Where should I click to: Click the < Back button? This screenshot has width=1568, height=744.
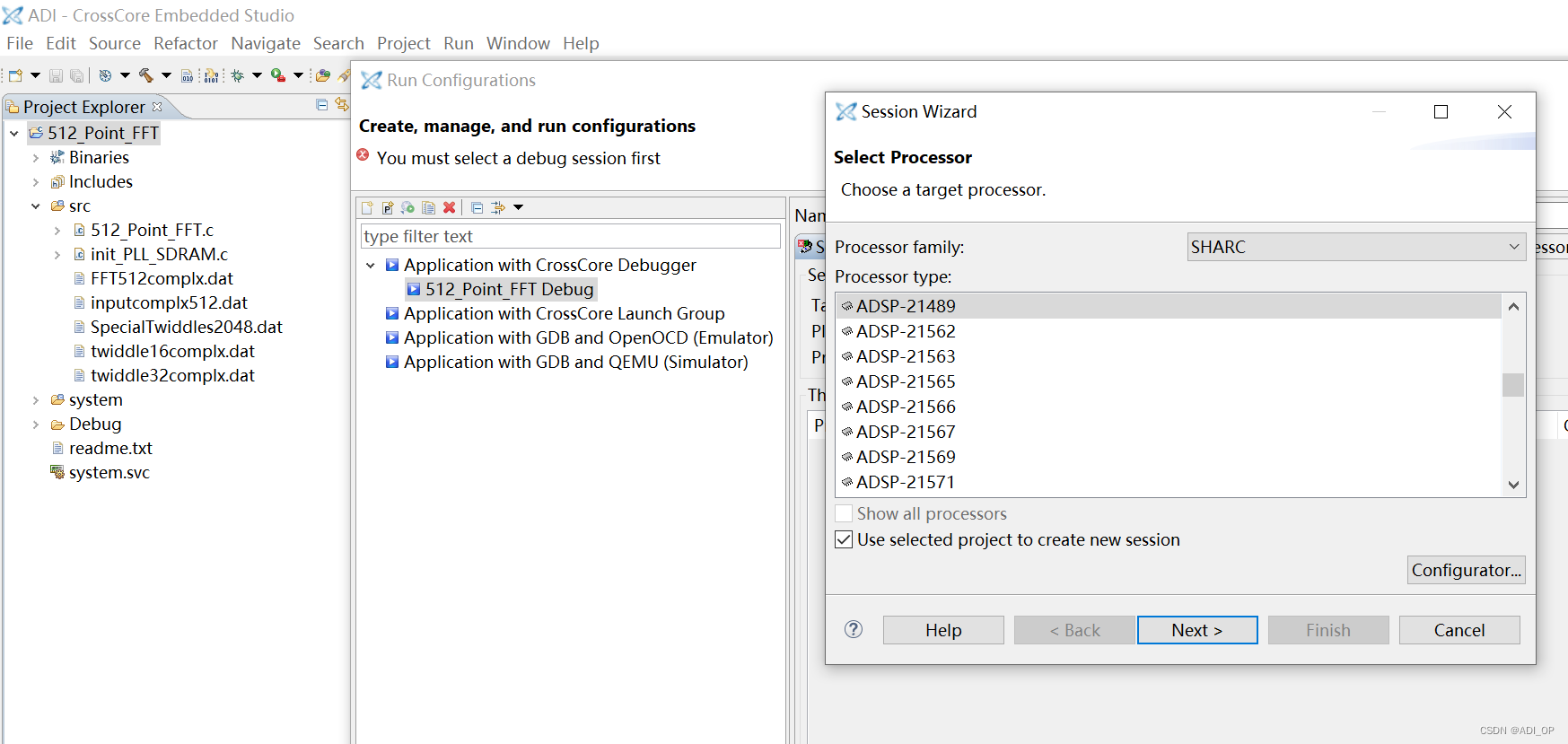[1074, 630]
